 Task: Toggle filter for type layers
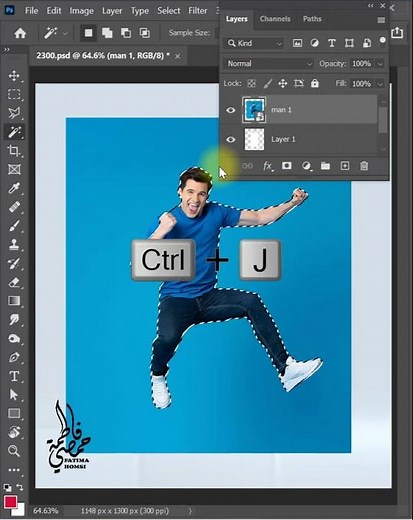point(332,43)
